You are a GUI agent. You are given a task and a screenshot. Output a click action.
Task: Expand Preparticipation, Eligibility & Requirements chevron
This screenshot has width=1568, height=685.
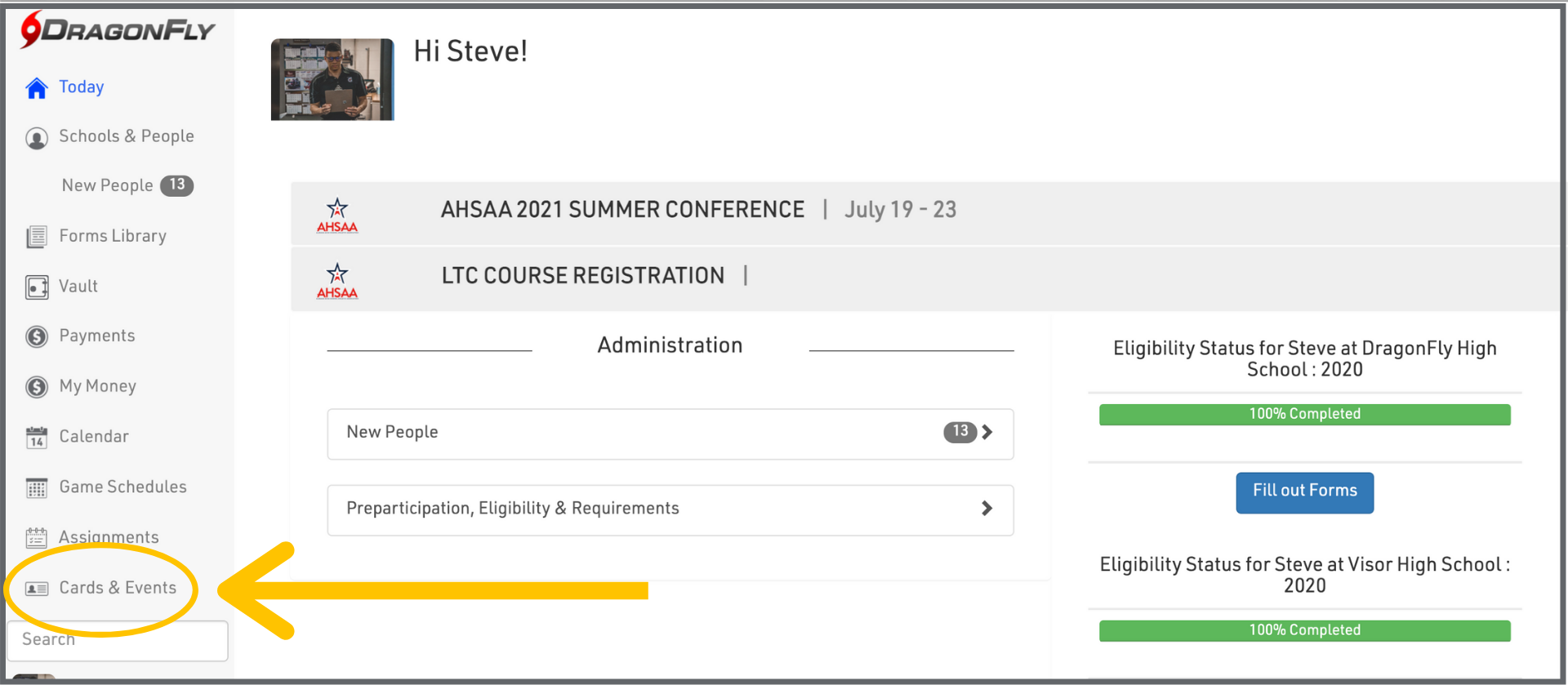987,509
